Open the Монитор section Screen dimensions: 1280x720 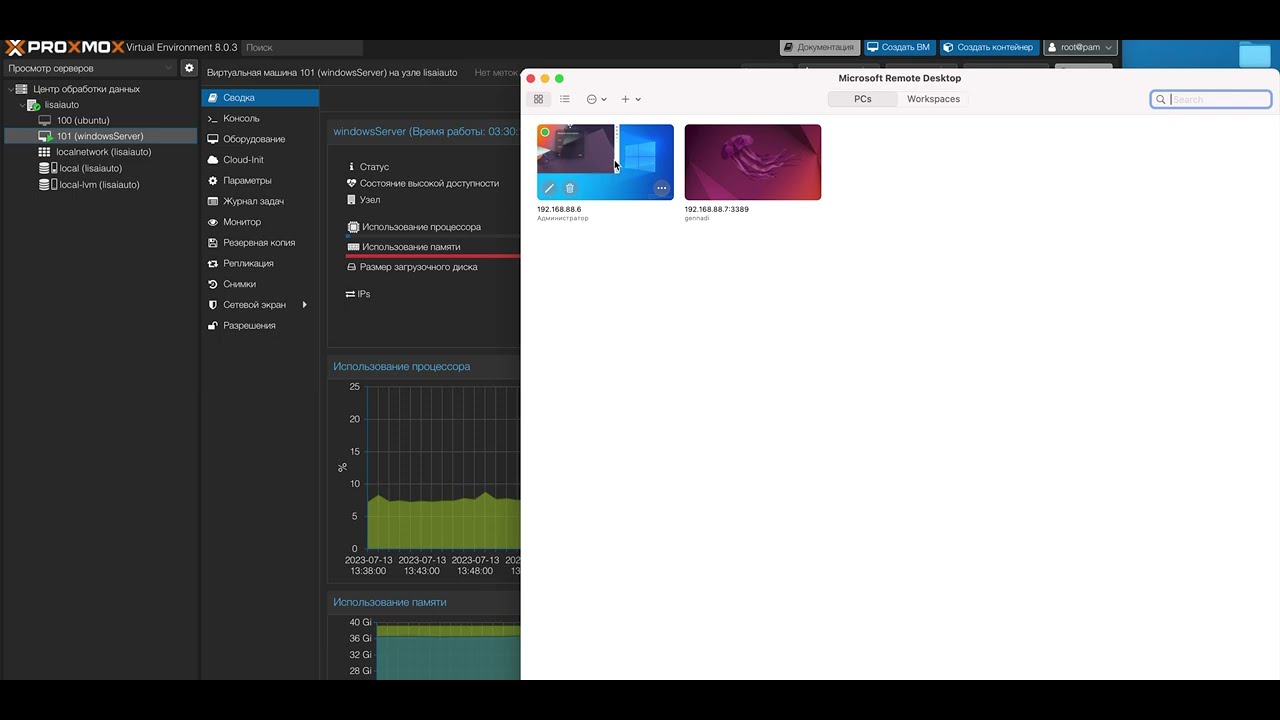point(260,222)
